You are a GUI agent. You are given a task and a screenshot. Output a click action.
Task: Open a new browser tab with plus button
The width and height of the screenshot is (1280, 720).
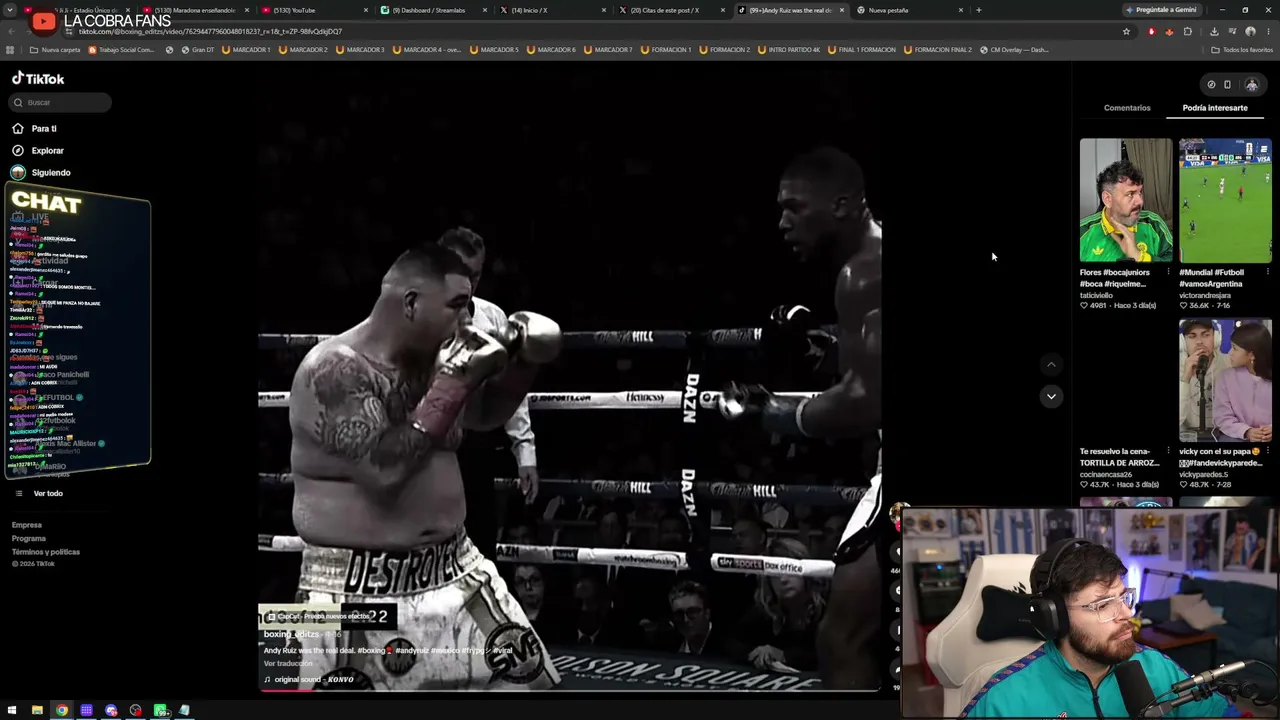978,10
